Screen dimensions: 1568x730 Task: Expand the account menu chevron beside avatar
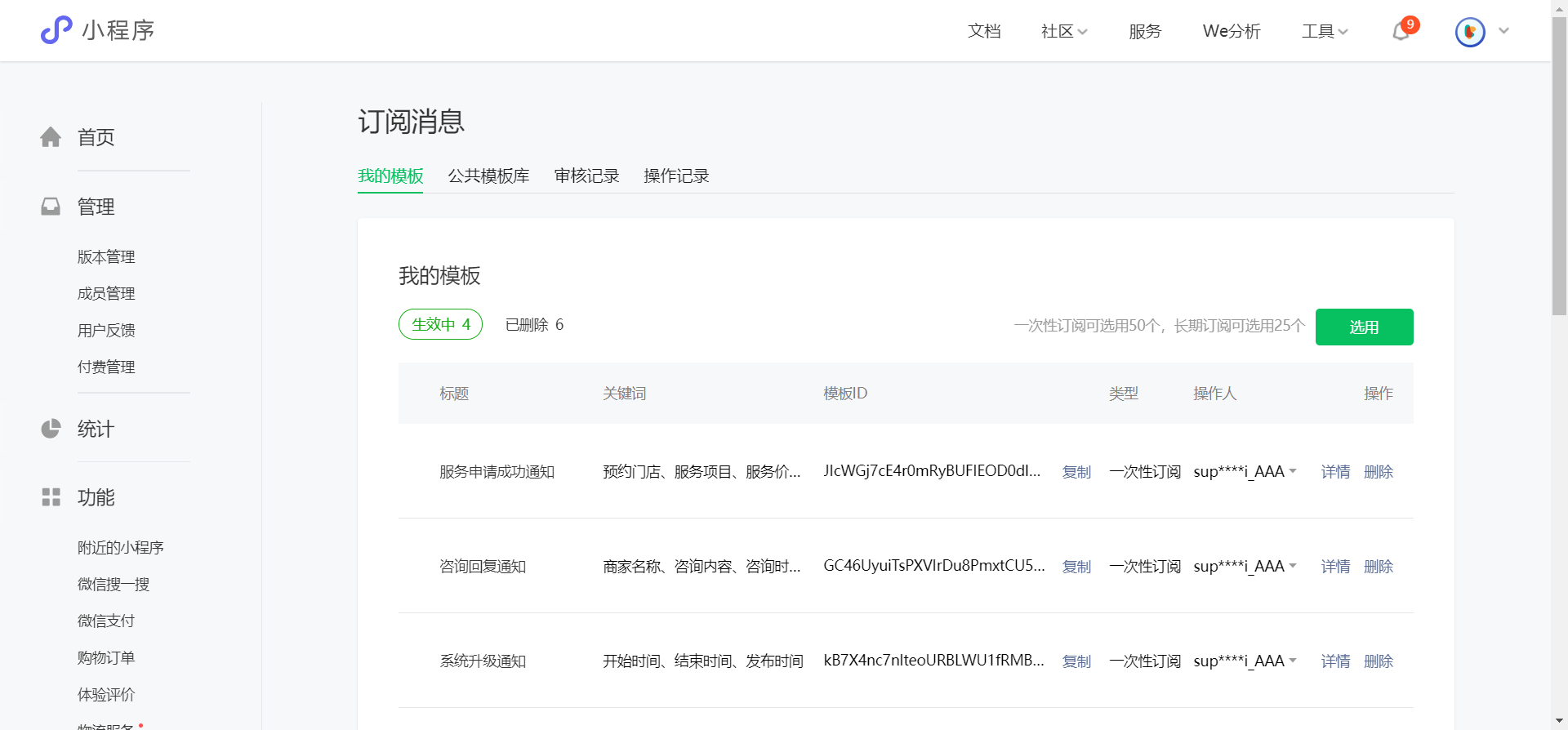1503,31
